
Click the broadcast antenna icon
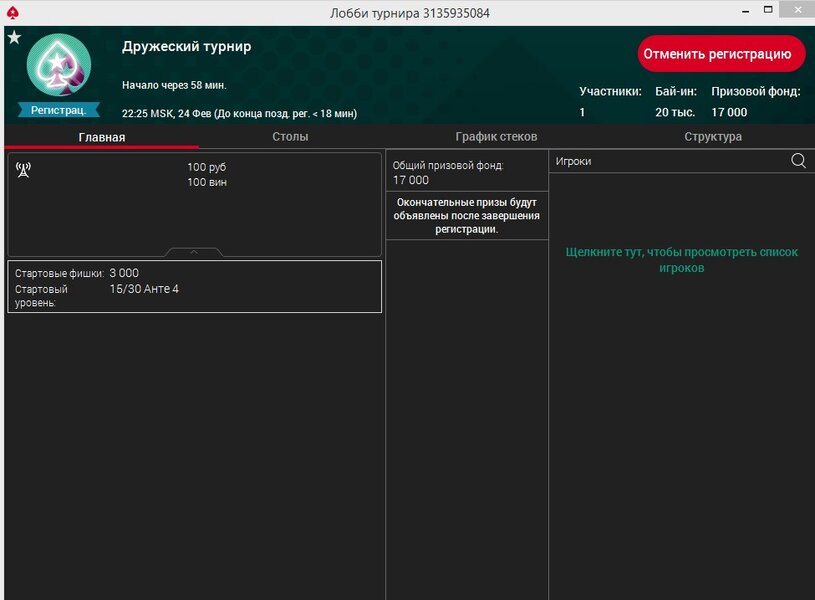pos(24,169)
